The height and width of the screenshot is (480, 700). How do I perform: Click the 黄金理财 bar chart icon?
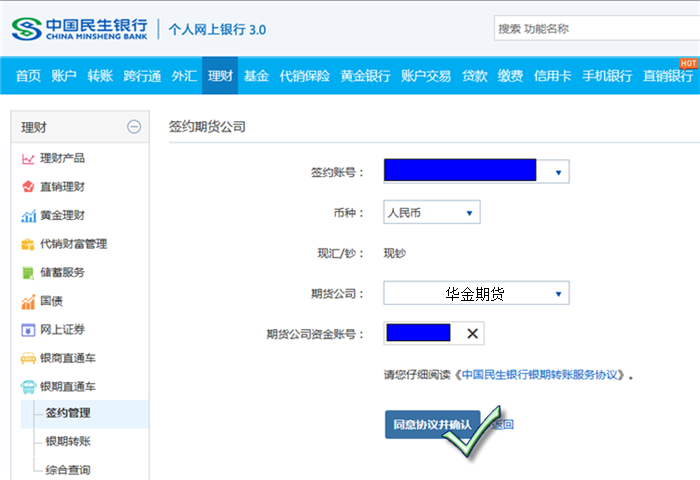click(x=28, y=216)
